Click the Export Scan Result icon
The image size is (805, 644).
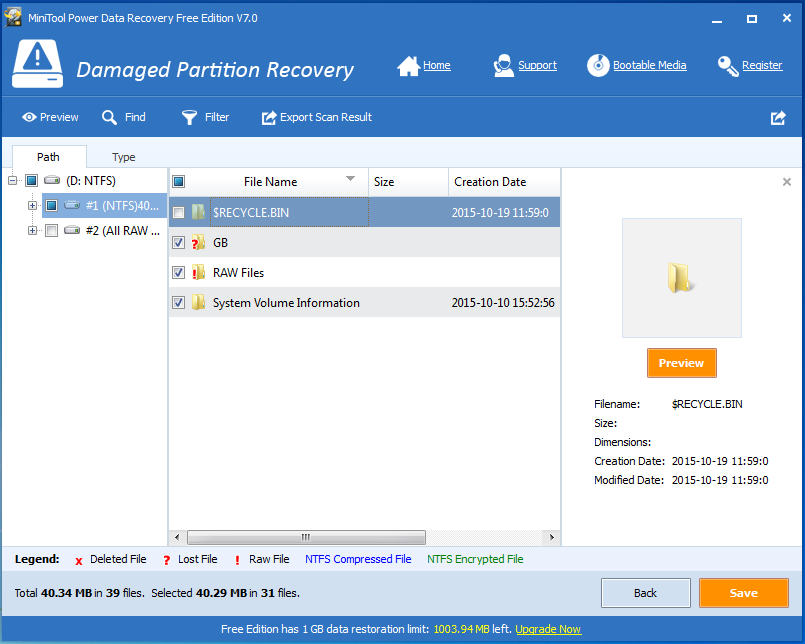click(x=269, y=118)
